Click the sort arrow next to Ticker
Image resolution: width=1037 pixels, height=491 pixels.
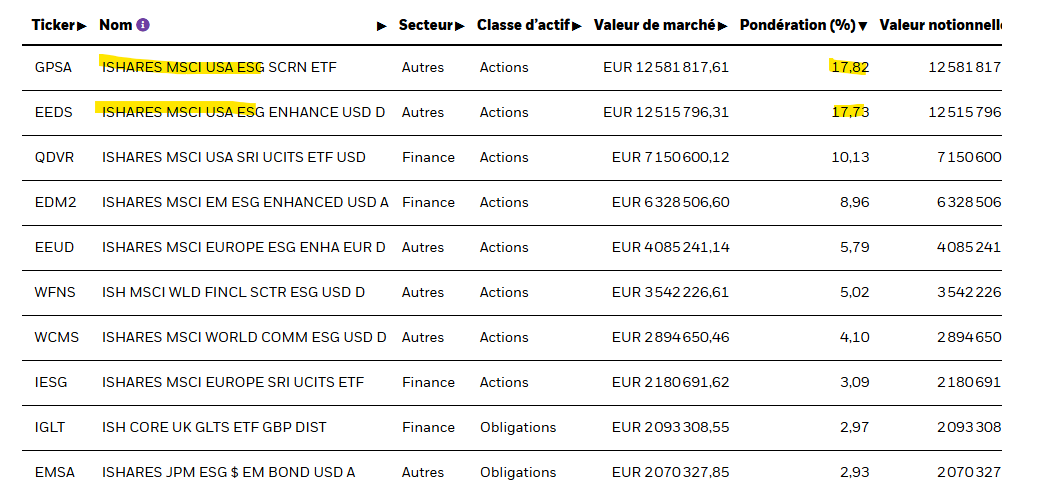click(x=82, y=25)
